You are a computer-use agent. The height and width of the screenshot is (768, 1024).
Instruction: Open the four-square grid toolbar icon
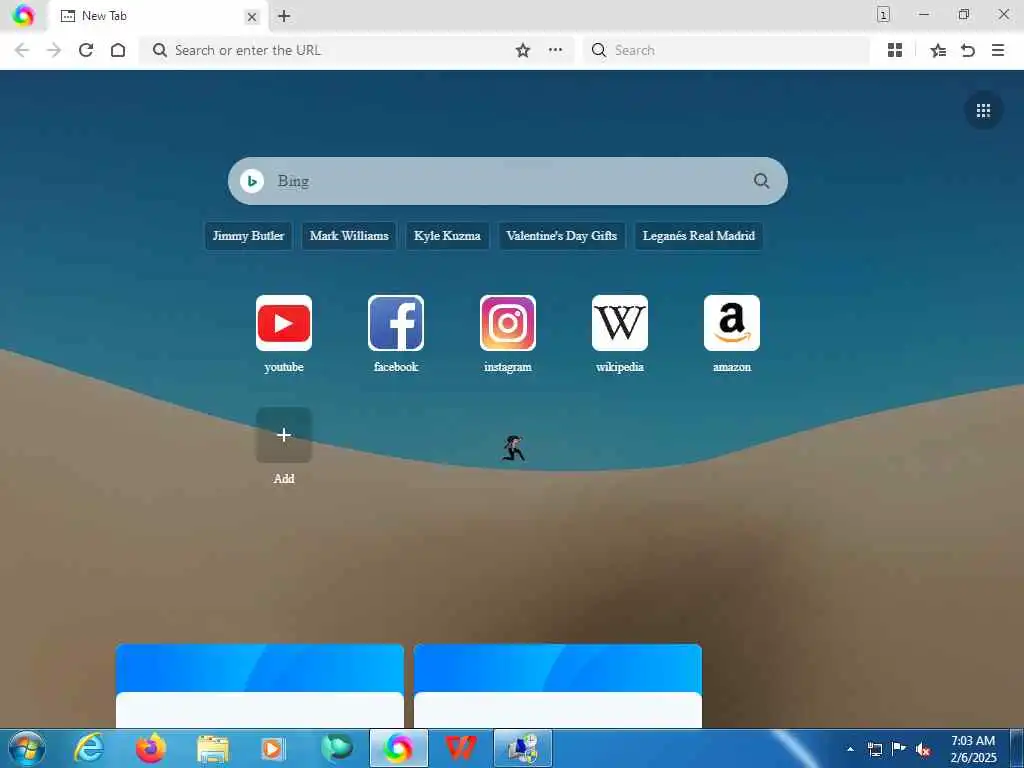(x=895, y=50)
